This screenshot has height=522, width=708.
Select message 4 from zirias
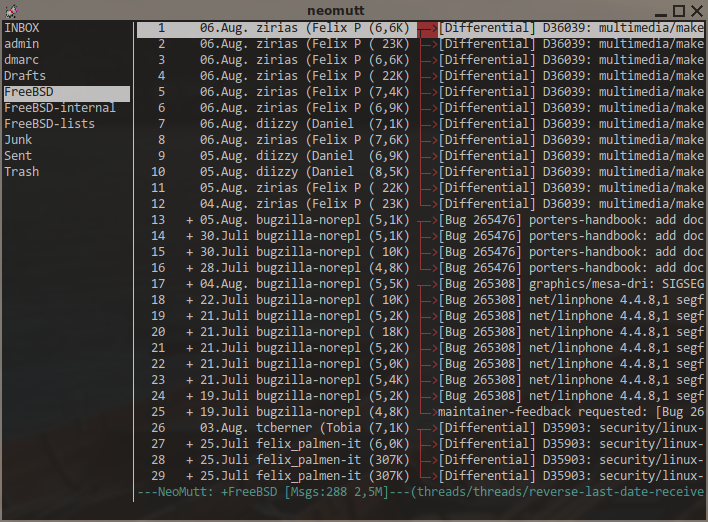[x=420, y=76]
